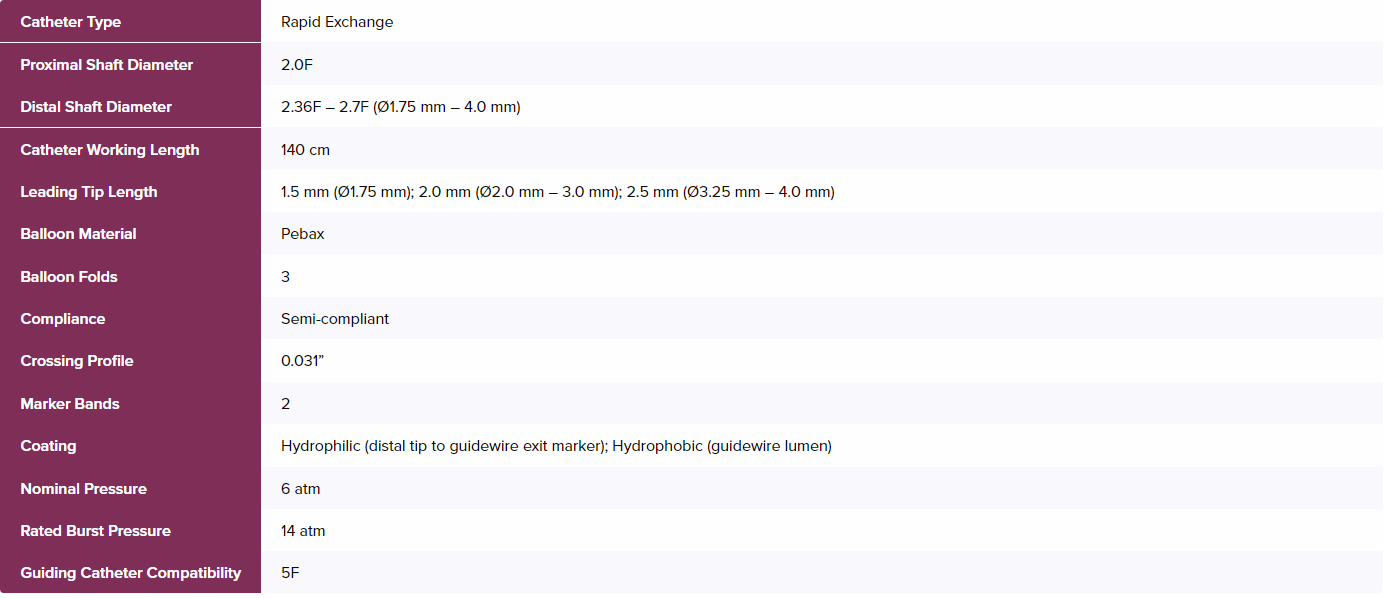Click the Semi-compliant value text
Screen dimensions: 1385x598
[x=335, y=319]
